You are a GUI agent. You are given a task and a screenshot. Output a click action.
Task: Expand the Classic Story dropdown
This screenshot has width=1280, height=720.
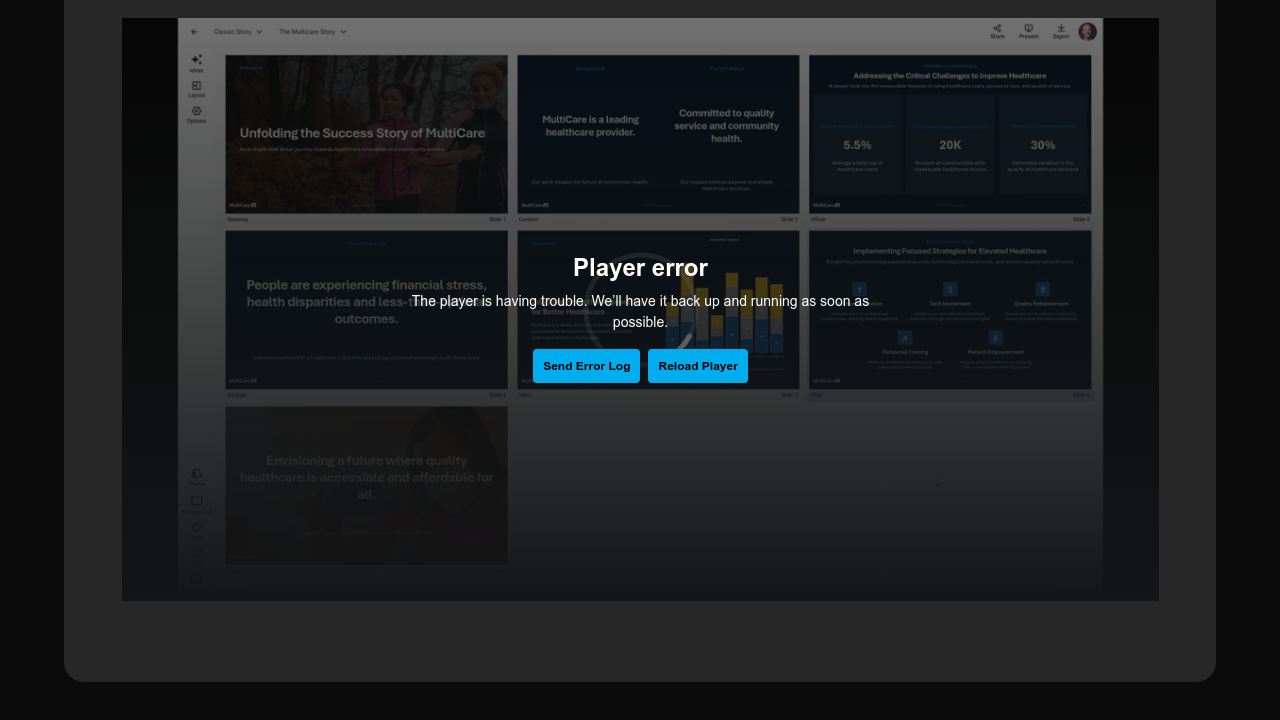pyautogui.click(x=238, y=32)
